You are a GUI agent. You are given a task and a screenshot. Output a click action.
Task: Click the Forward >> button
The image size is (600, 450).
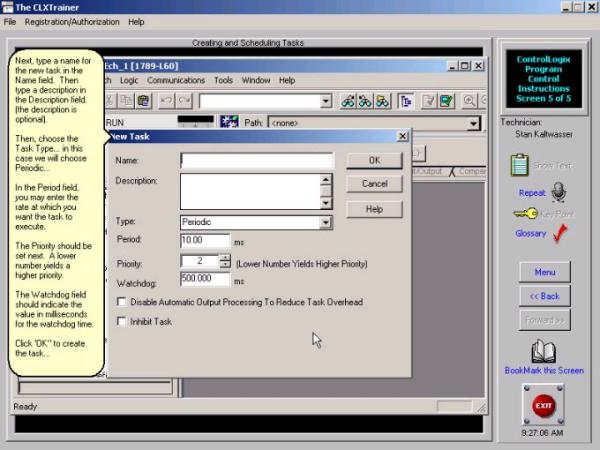tap(545, 320)
